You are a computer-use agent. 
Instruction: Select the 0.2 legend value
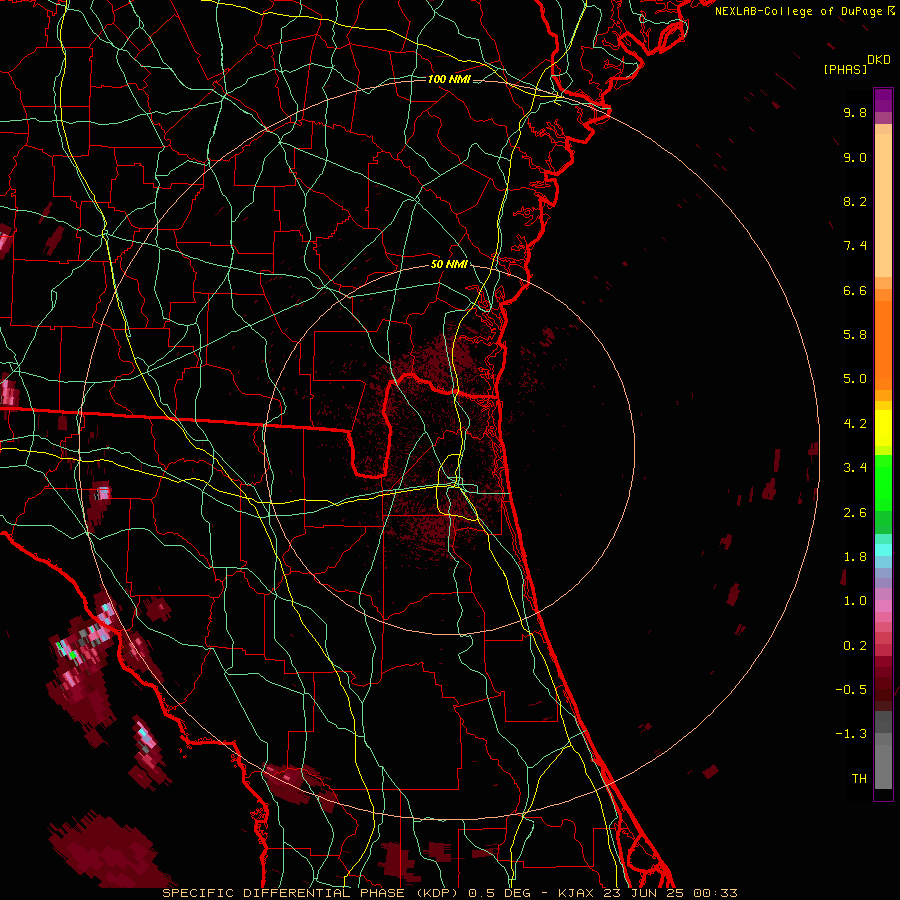point(855,646)
